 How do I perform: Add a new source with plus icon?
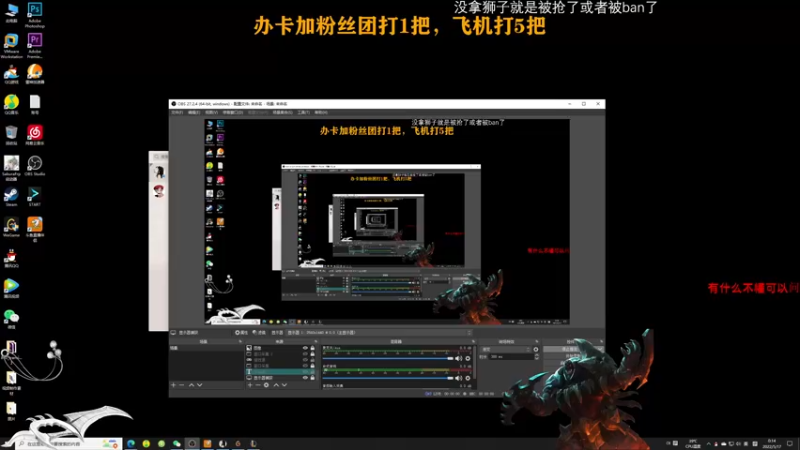point(250,385)
